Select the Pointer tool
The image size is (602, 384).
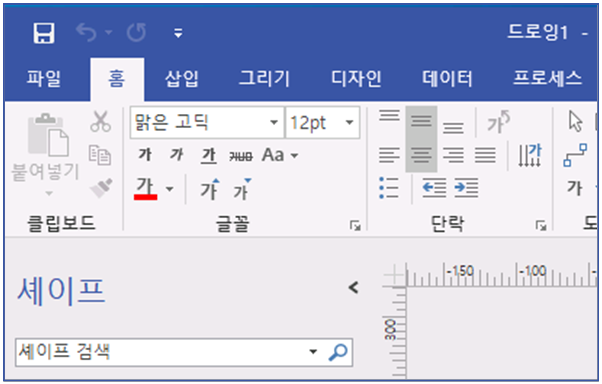tap(576, 122)
